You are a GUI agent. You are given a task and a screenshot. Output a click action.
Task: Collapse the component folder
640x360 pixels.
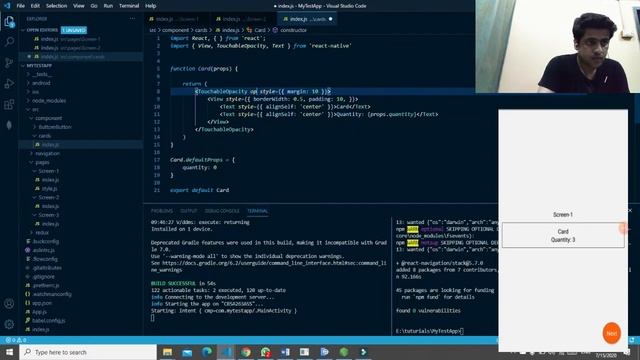tap(48, 118)
